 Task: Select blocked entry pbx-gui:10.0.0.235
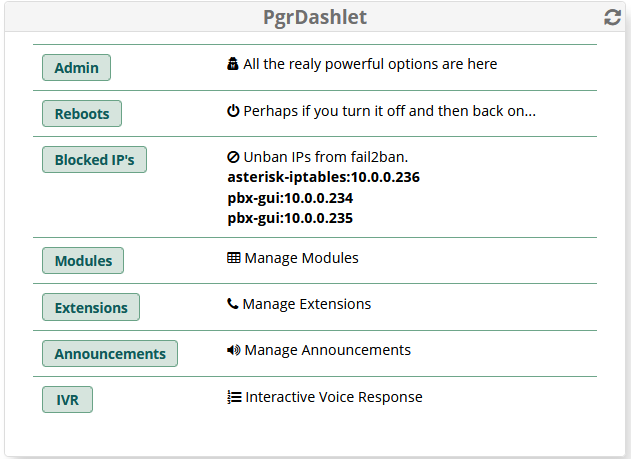(x=290, y=218)
